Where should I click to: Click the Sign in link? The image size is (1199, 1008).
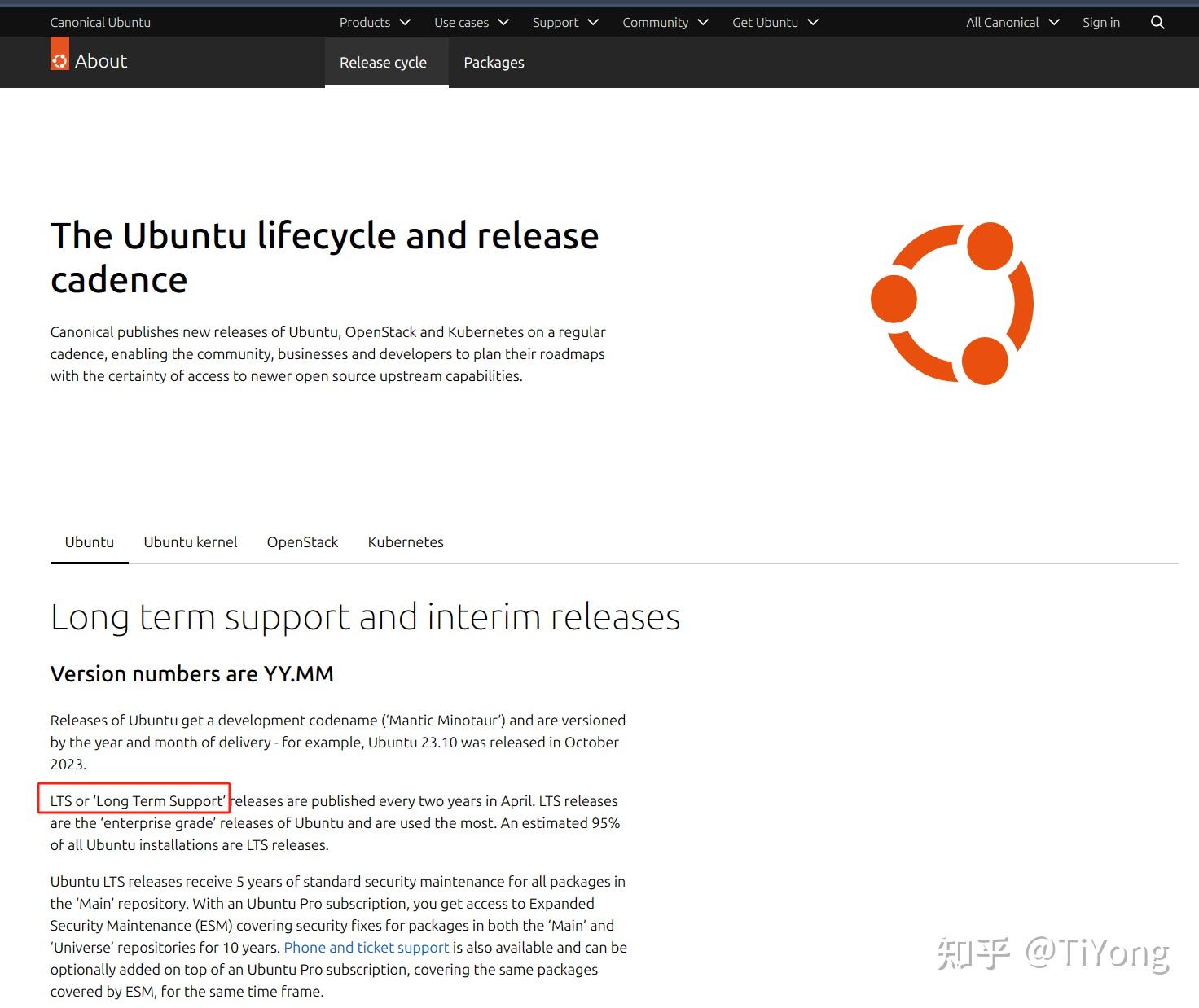point(1101,22)
